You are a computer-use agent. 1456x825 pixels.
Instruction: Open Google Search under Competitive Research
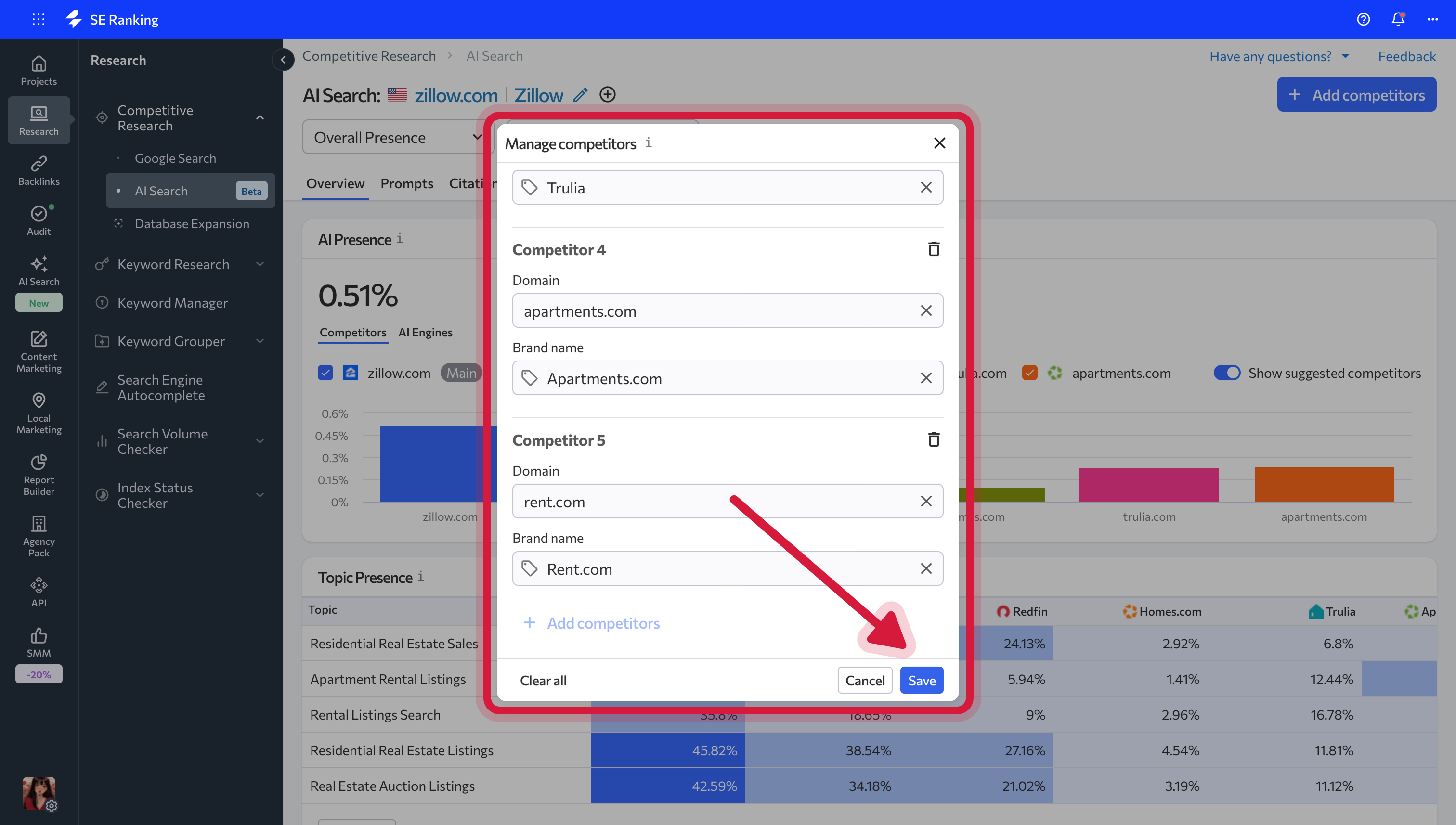click(175, 158)
